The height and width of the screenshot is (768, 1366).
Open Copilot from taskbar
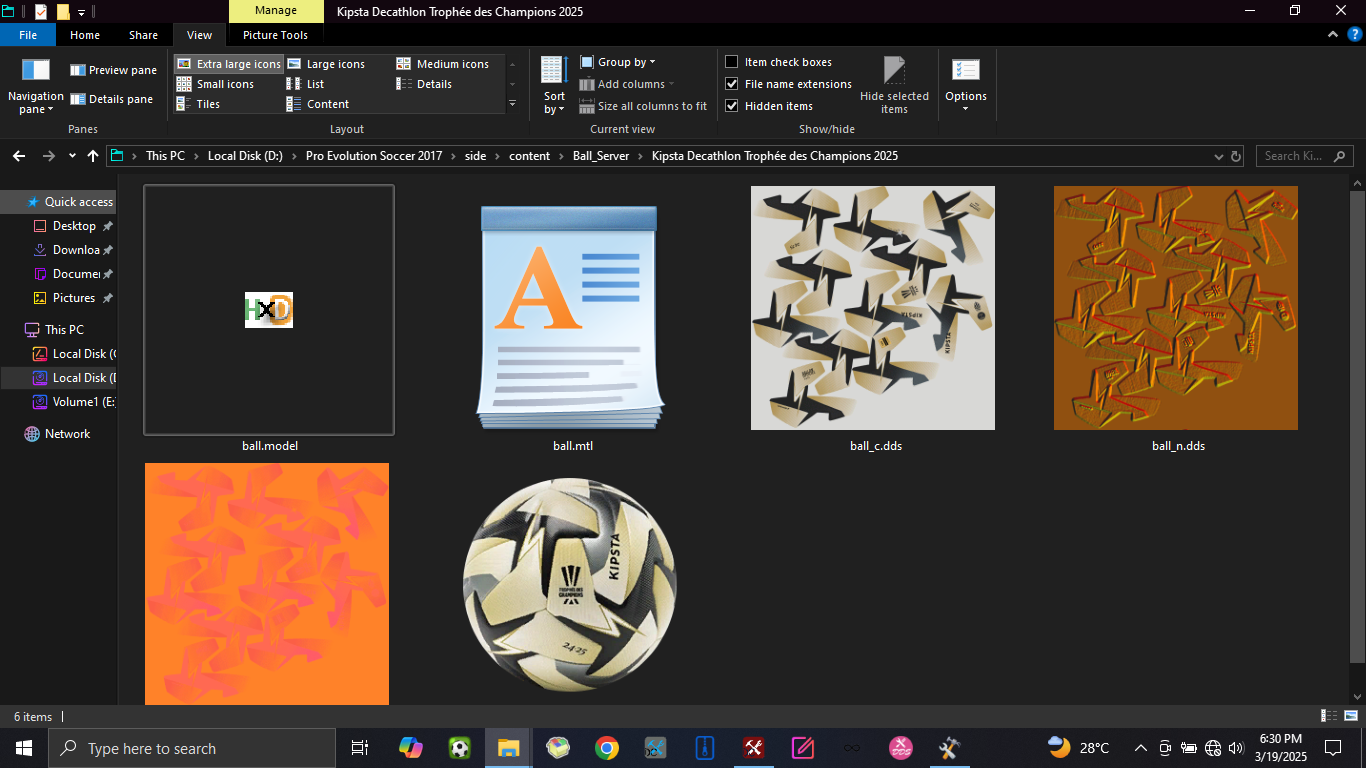click(410, 748)
